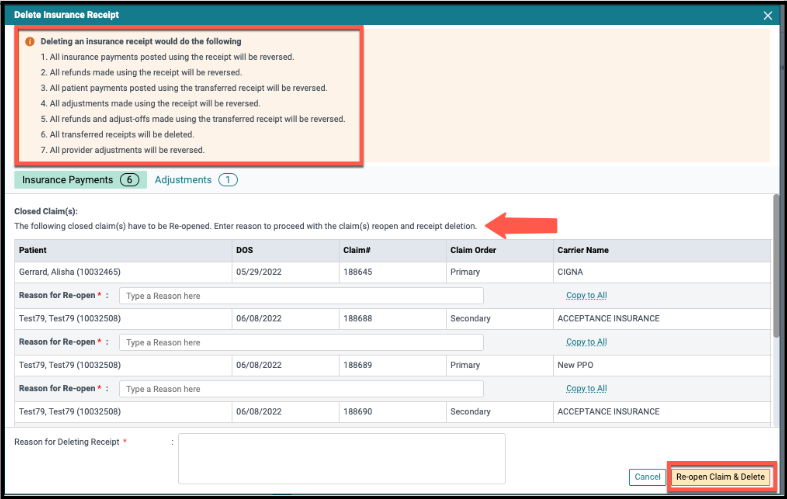Close the Delete Insurance Receipt dialog

click(x=767, y=16)
